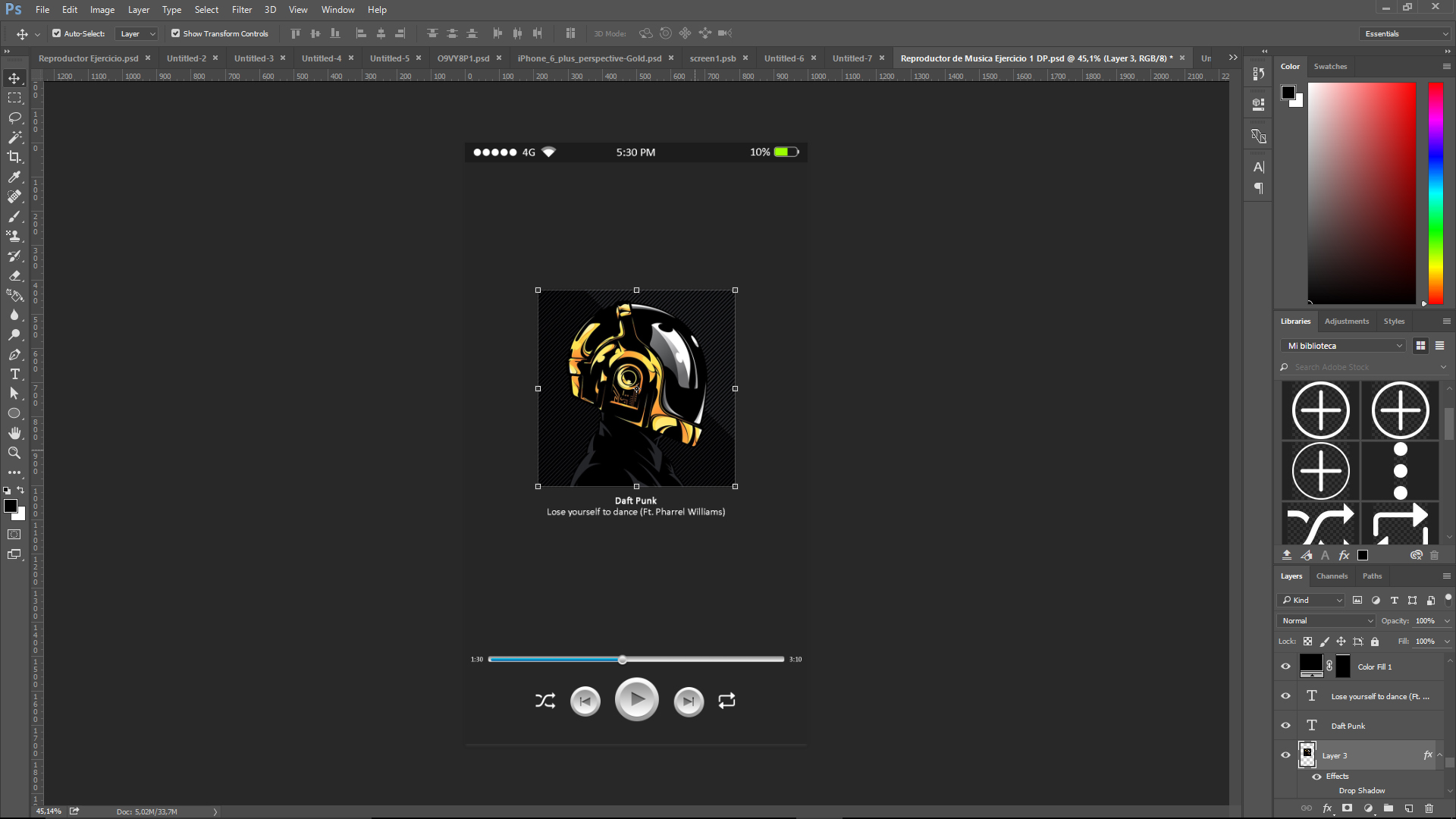Open the Image menu
Viewport: 1456px width, 819px height.
click(x=102, y=10)
